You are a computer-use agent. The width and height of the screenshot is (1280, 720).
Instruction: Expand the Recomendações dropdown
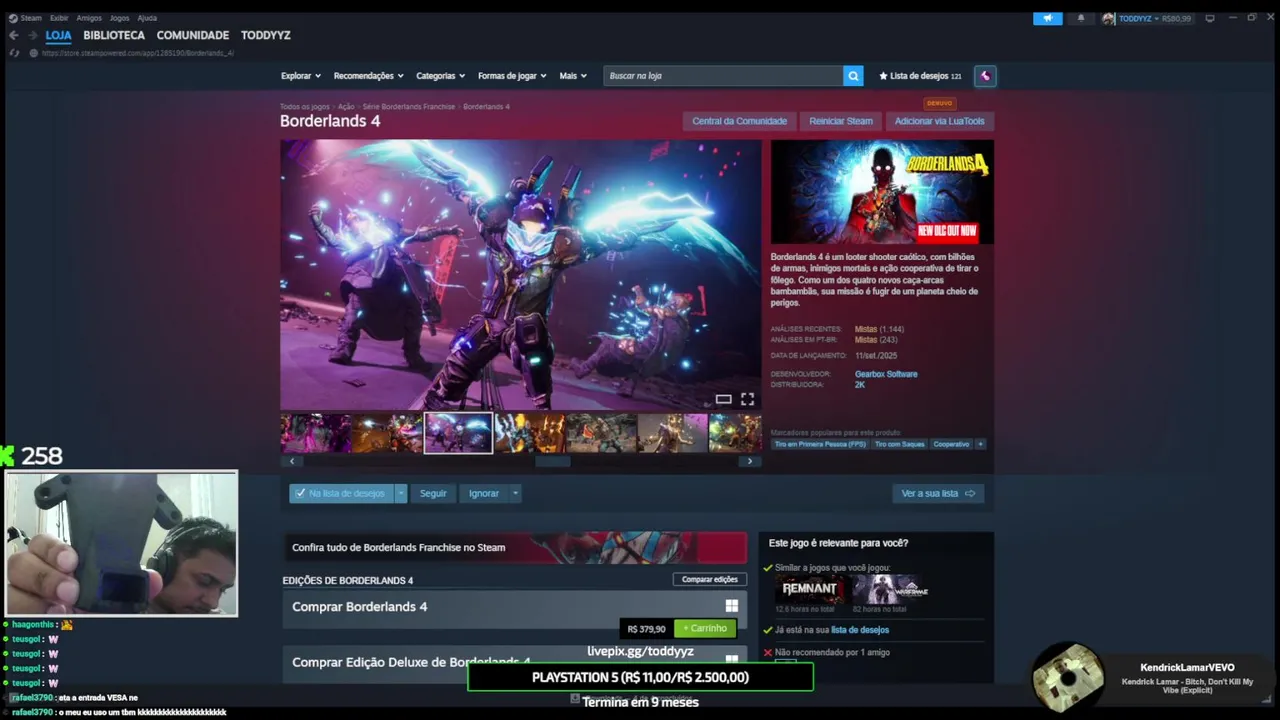[x=369, y=76]
